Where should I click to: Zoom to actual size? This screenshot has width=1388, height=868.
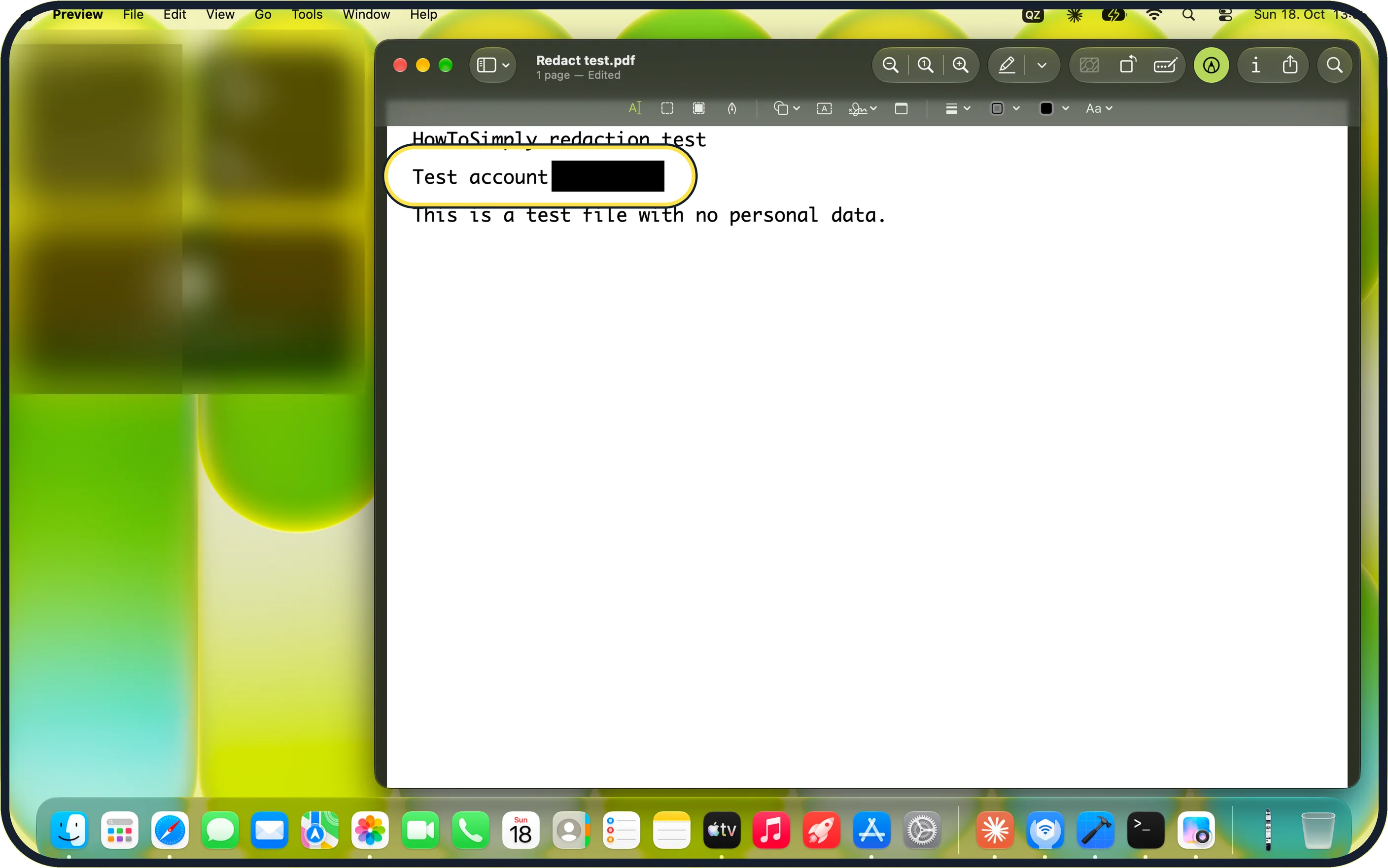pyautogui.click(x=925, y=65)
